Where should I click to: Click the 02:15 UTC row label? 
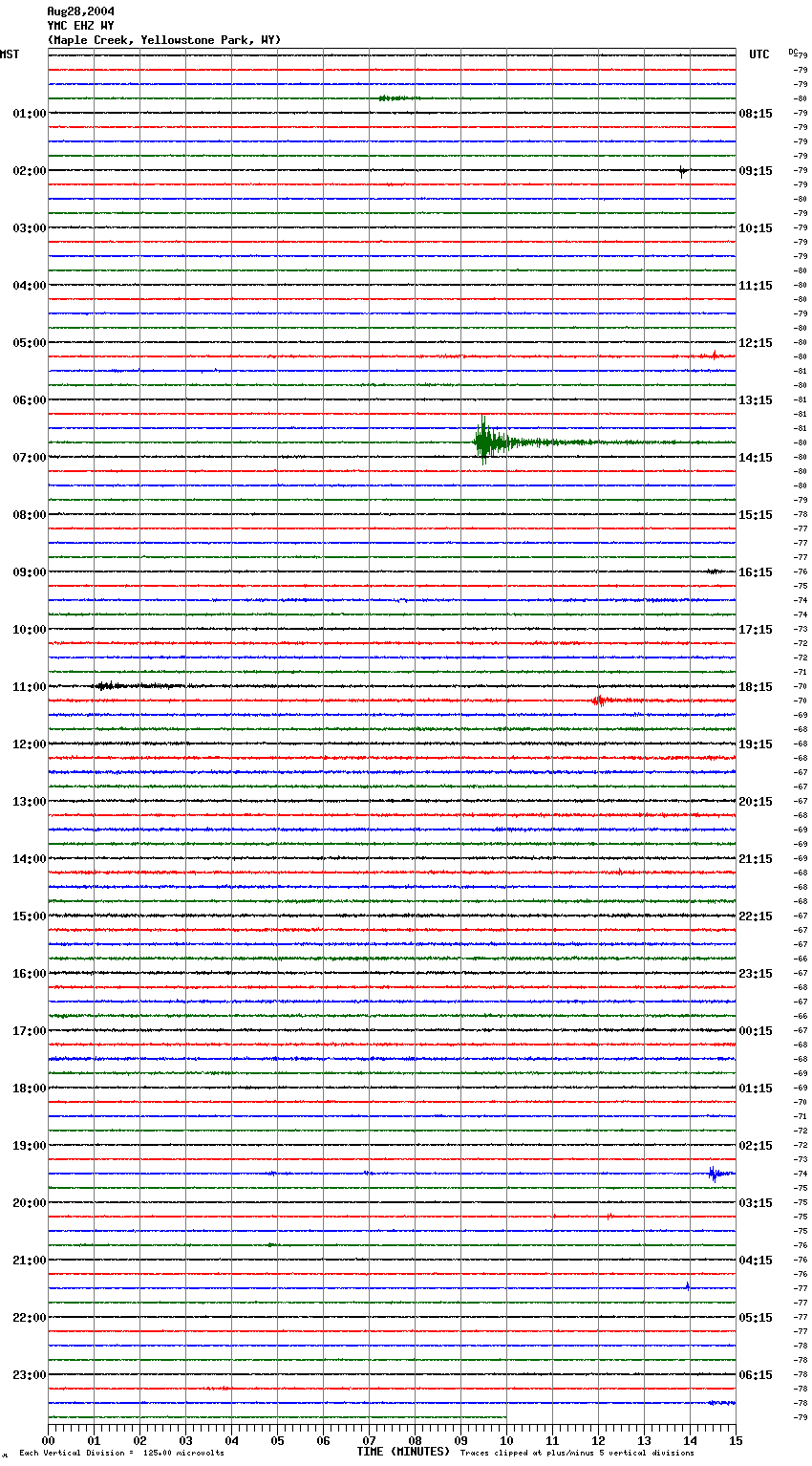(756, 1146)
